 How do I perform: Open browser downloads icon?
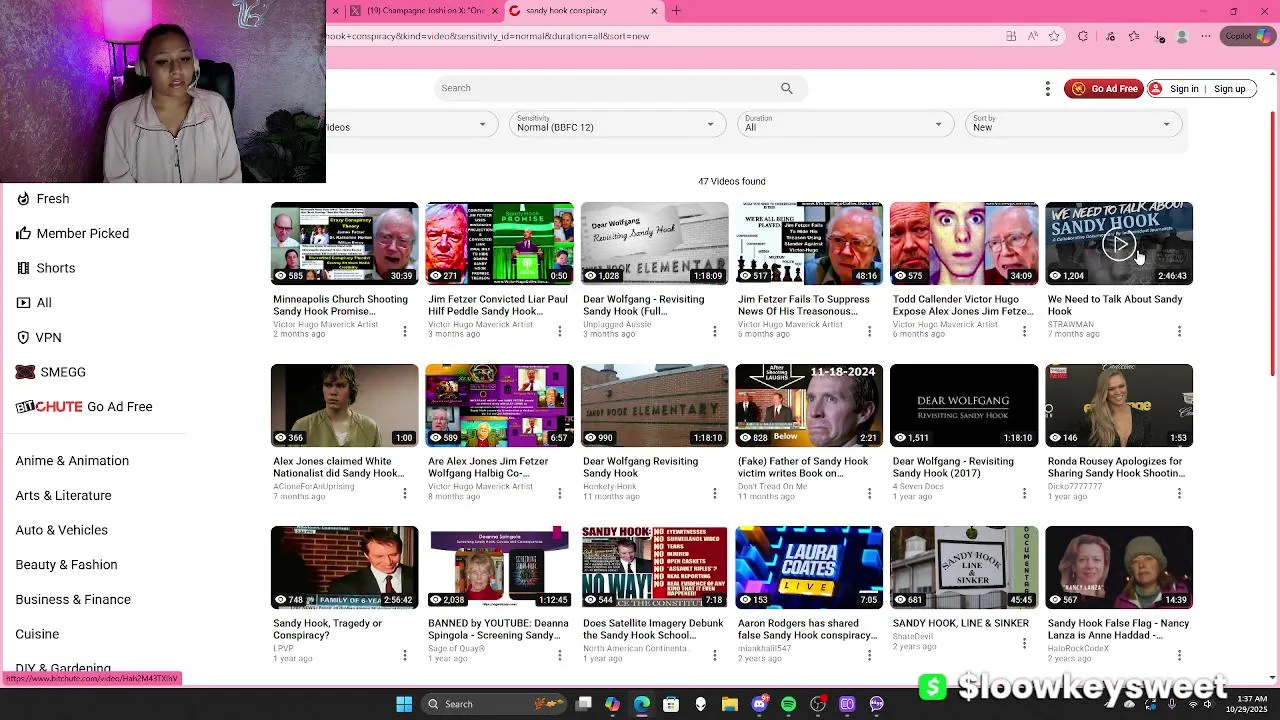click(1159, 36)
